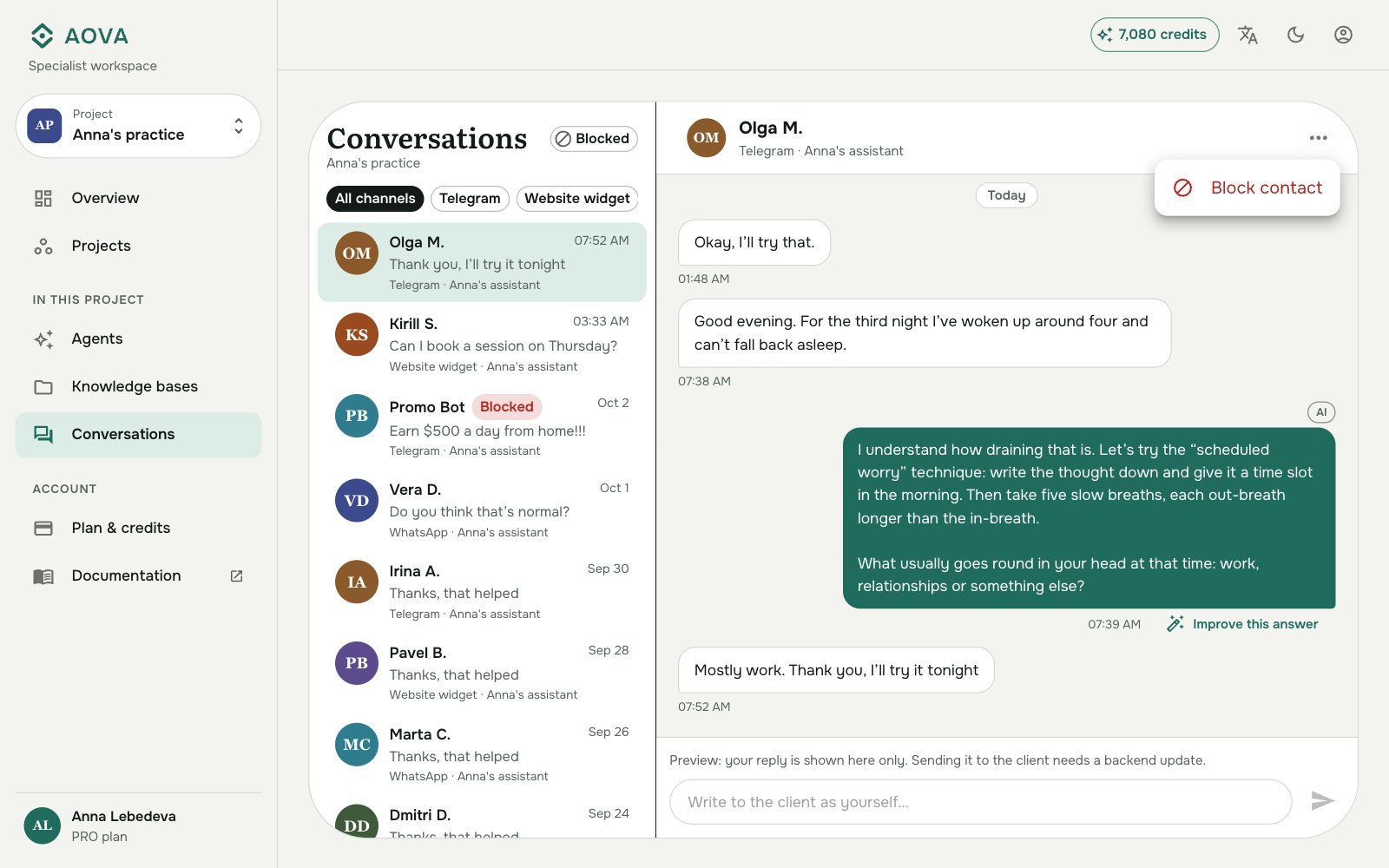The height and width of the screenshot is (868, 1389).
Task: Click the 'Mostly work' message bubble
Action: [836, 670]
